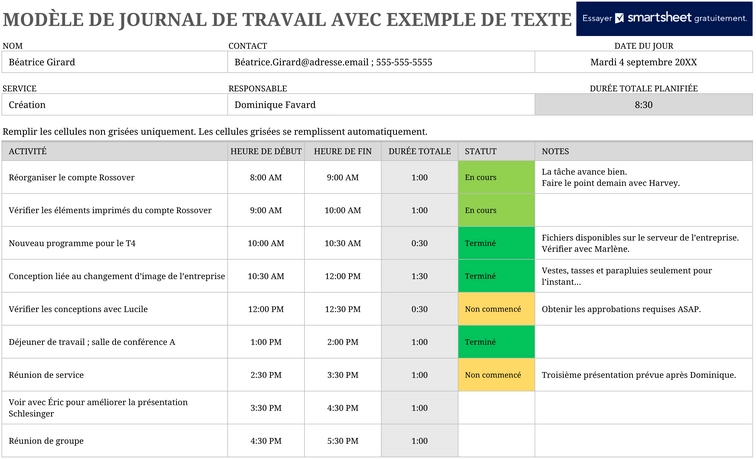Select start time 8:00 AM
Viewport: 756px width, 459px height.
pos(266,177)
